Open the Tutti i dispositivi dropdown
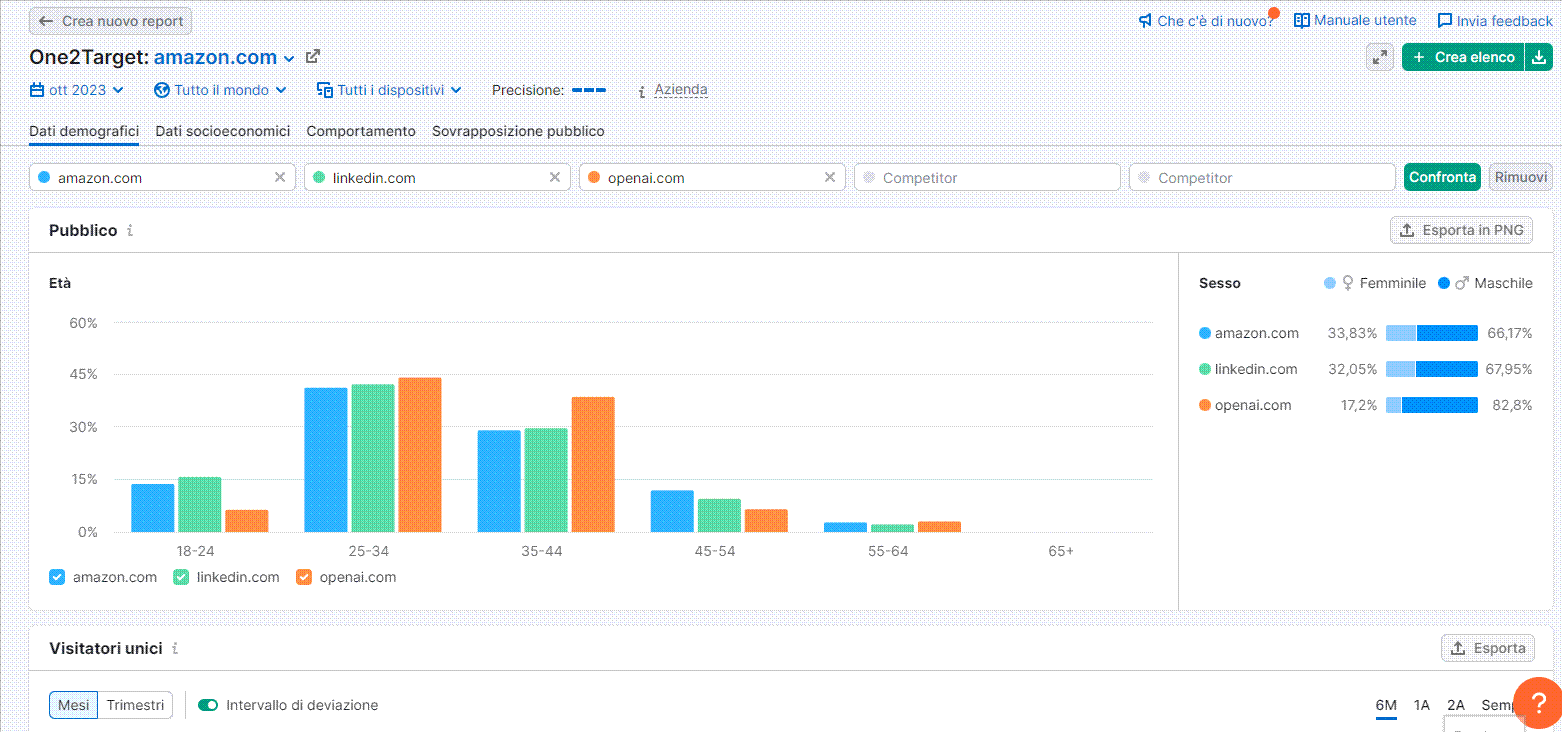This screenshot has width=1562, height=732. [388, 89]
